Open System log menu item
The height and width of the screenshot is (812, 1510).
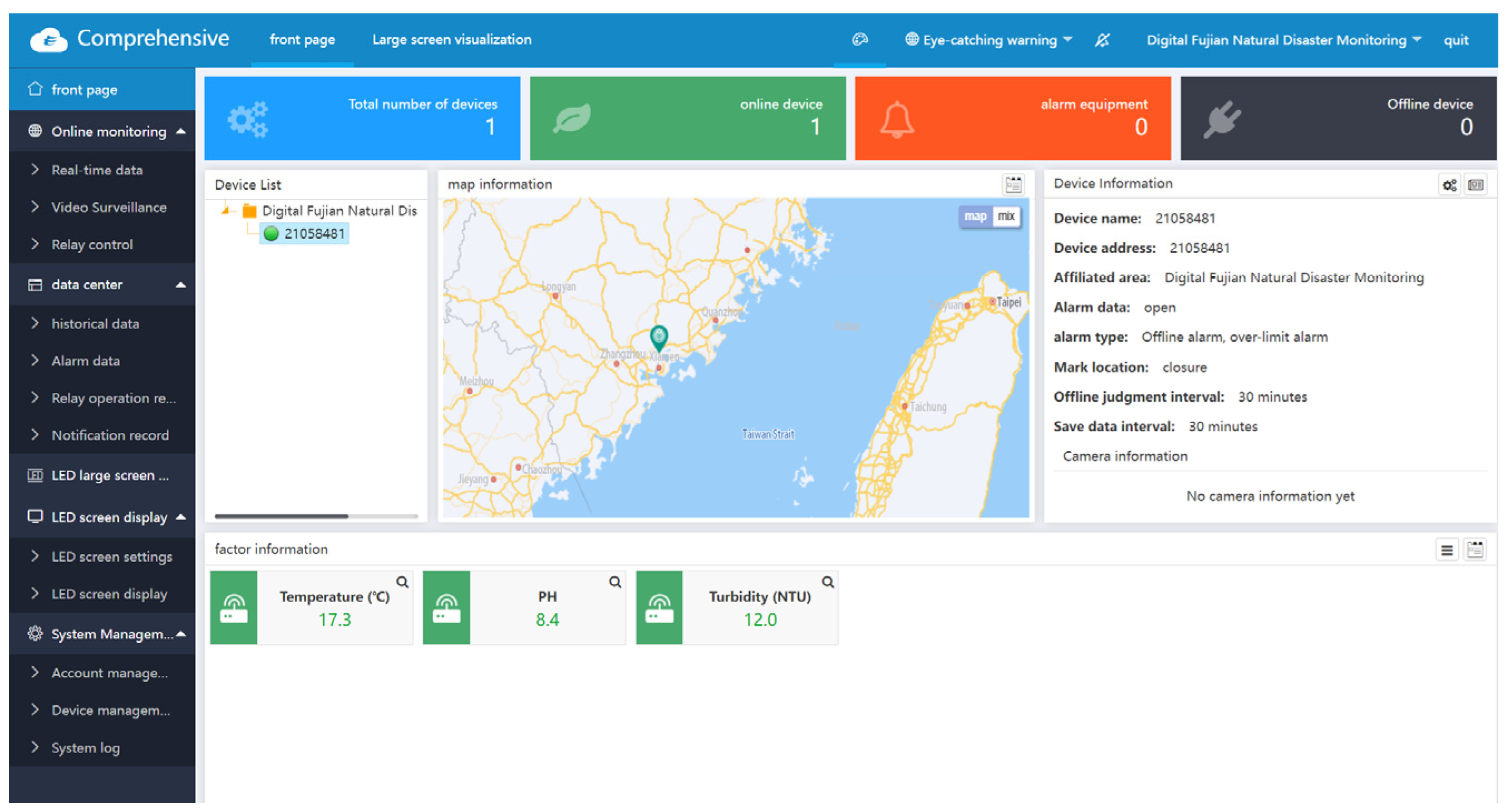tap(102, 747)
